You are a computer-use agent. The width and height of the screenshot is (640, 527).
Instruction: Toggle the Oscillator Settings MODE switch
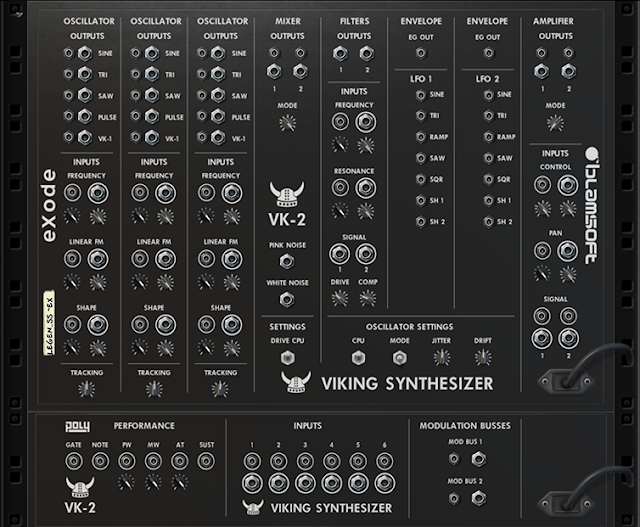click(x=399, y=358)
